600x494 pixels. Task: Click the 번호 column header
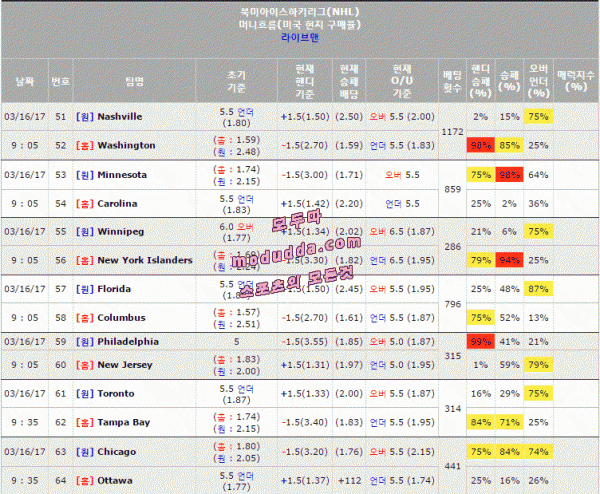pos(60,81)
